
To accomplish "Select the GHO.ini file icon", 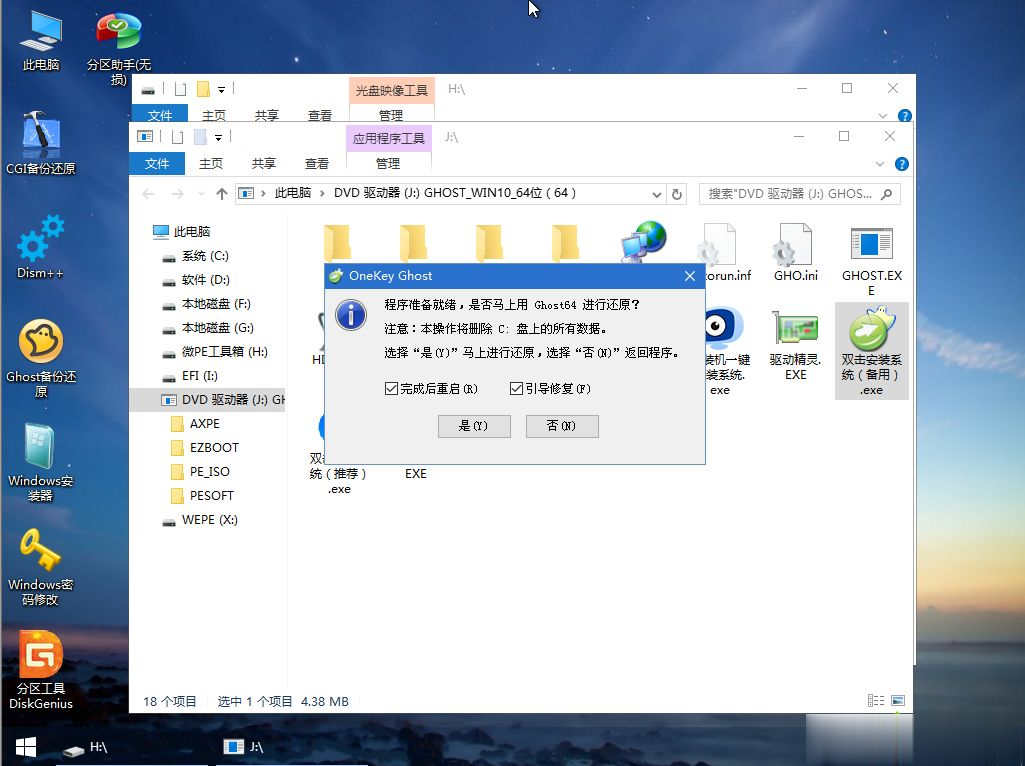I will coord(796,252).
